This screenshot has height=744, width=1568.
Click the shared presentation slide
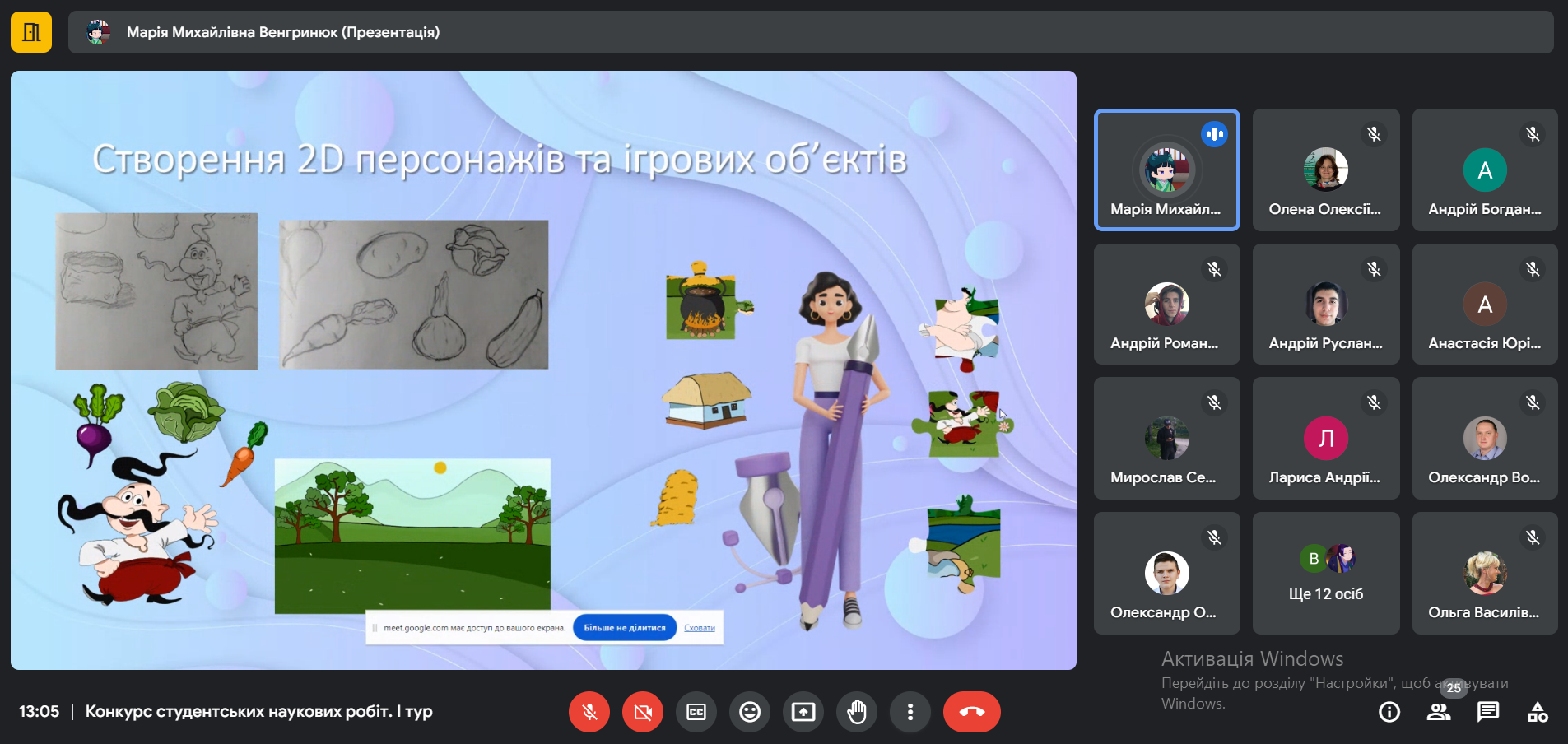pos(543,370)
